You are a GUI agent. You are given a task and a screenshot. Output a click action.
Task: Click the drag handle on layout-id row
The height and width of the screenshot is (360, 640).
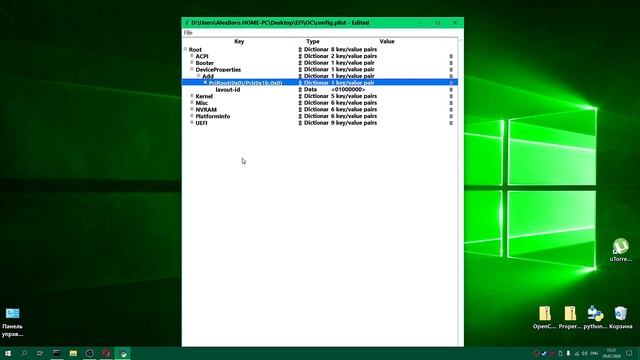click(451, 89)
